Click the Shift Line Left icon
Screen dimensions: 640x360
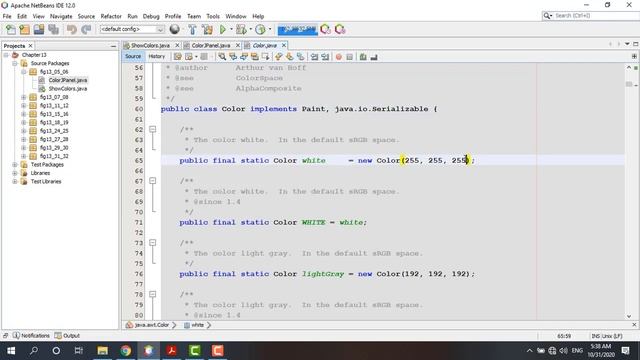pyautogui.click(x=314, y=57)
